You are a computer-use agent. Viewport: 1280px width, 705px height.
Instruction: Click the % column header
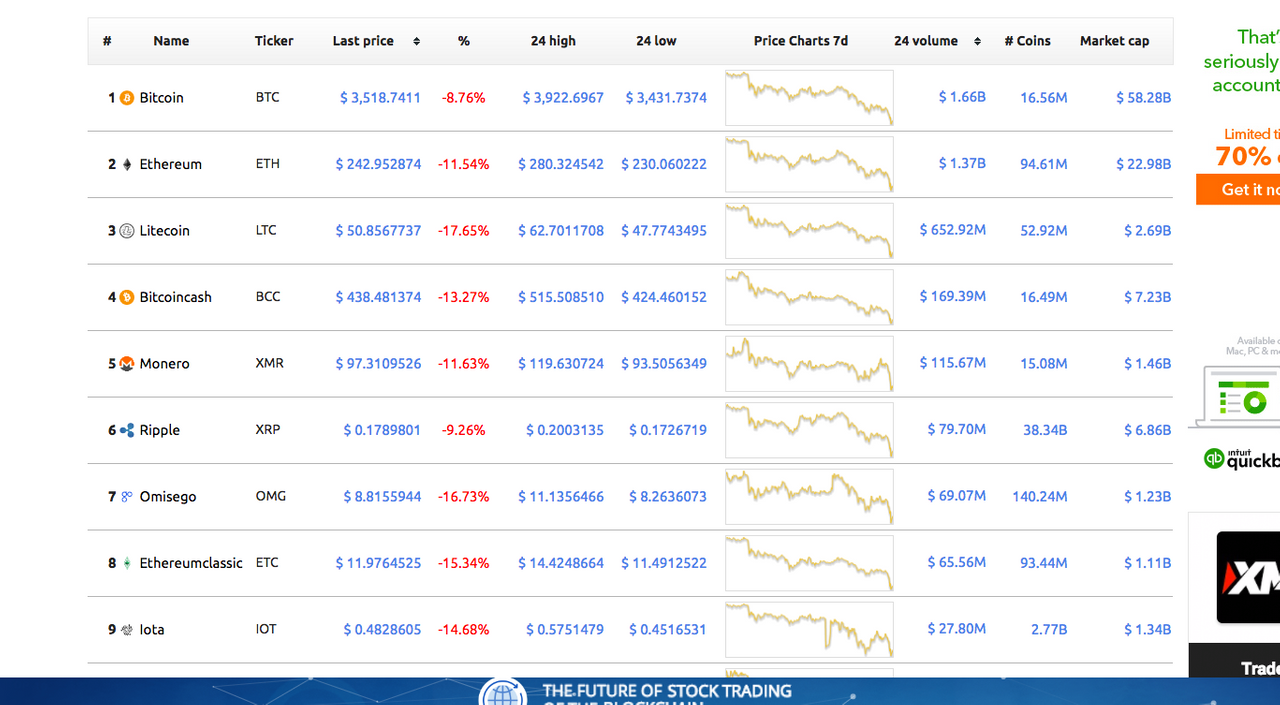pyautogui.click(x=464, y=41)
